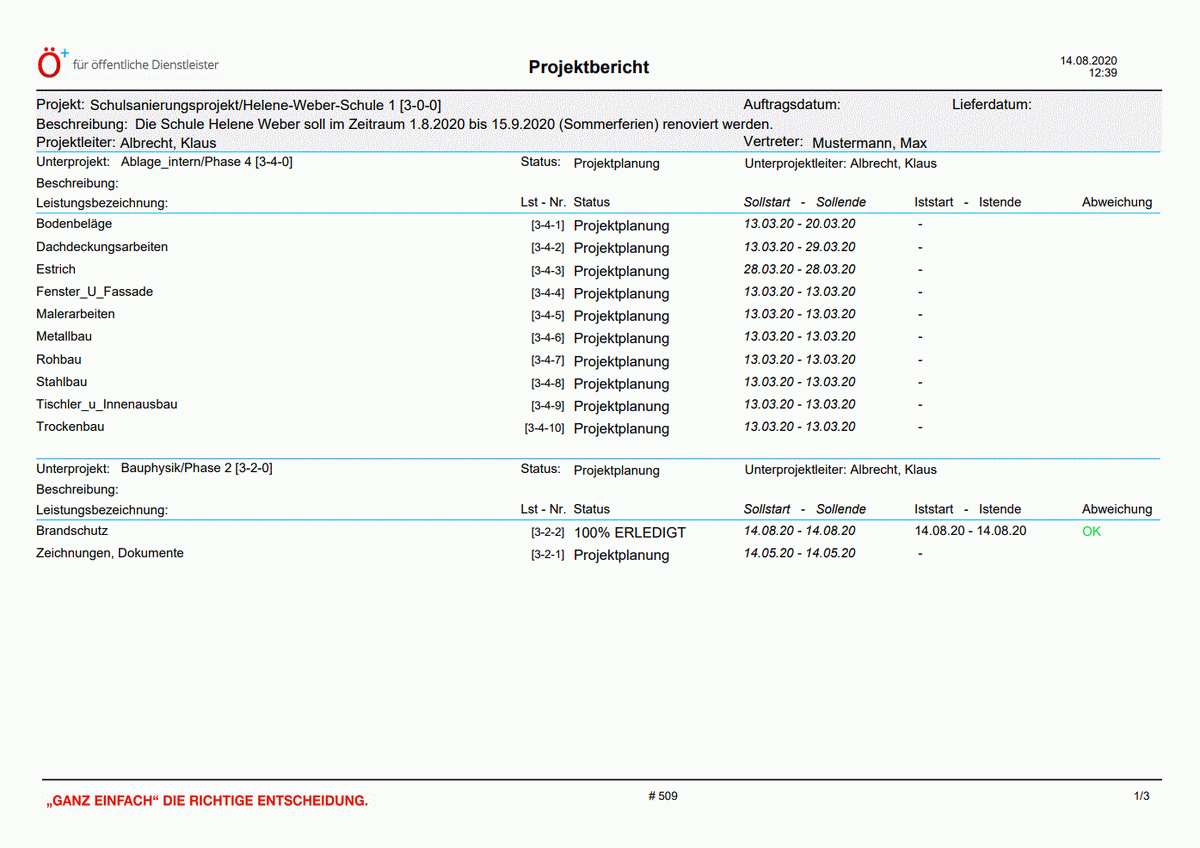Viewport: 1200px width, 848px height.
Task: Click the red Ö+ company logo
Action: pos(53,63)
